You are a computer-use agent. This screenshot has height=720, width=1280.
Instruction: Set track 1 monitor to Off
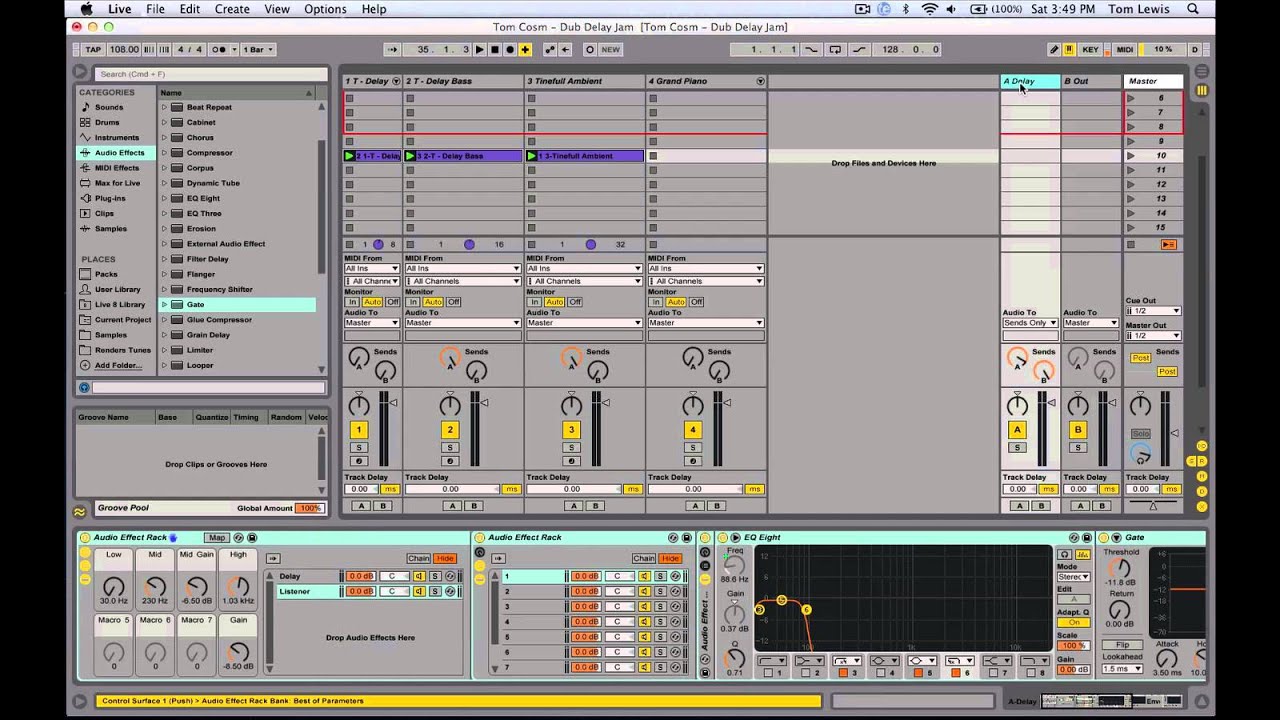393,302
